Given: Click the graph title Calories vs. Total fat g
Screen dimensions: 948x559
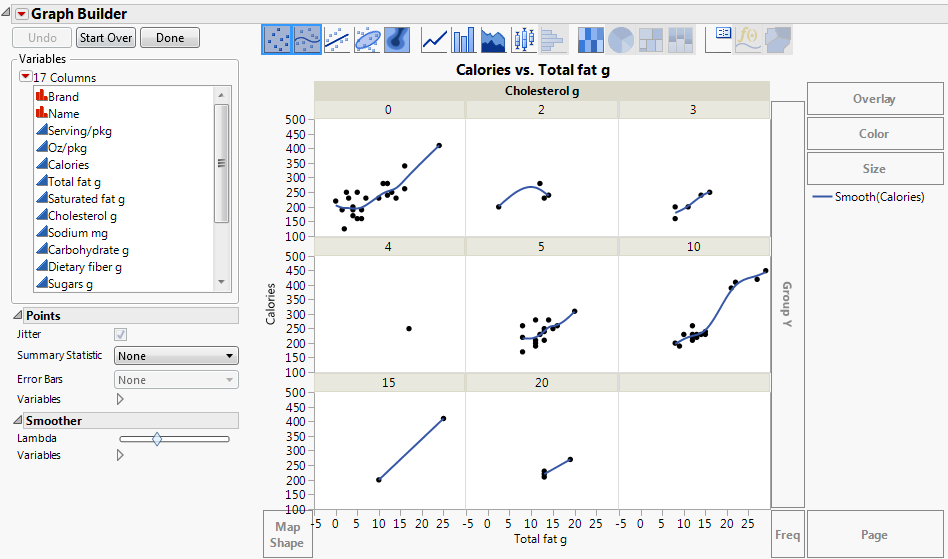Looking at the screenshot, I should [x=533, y=70].
